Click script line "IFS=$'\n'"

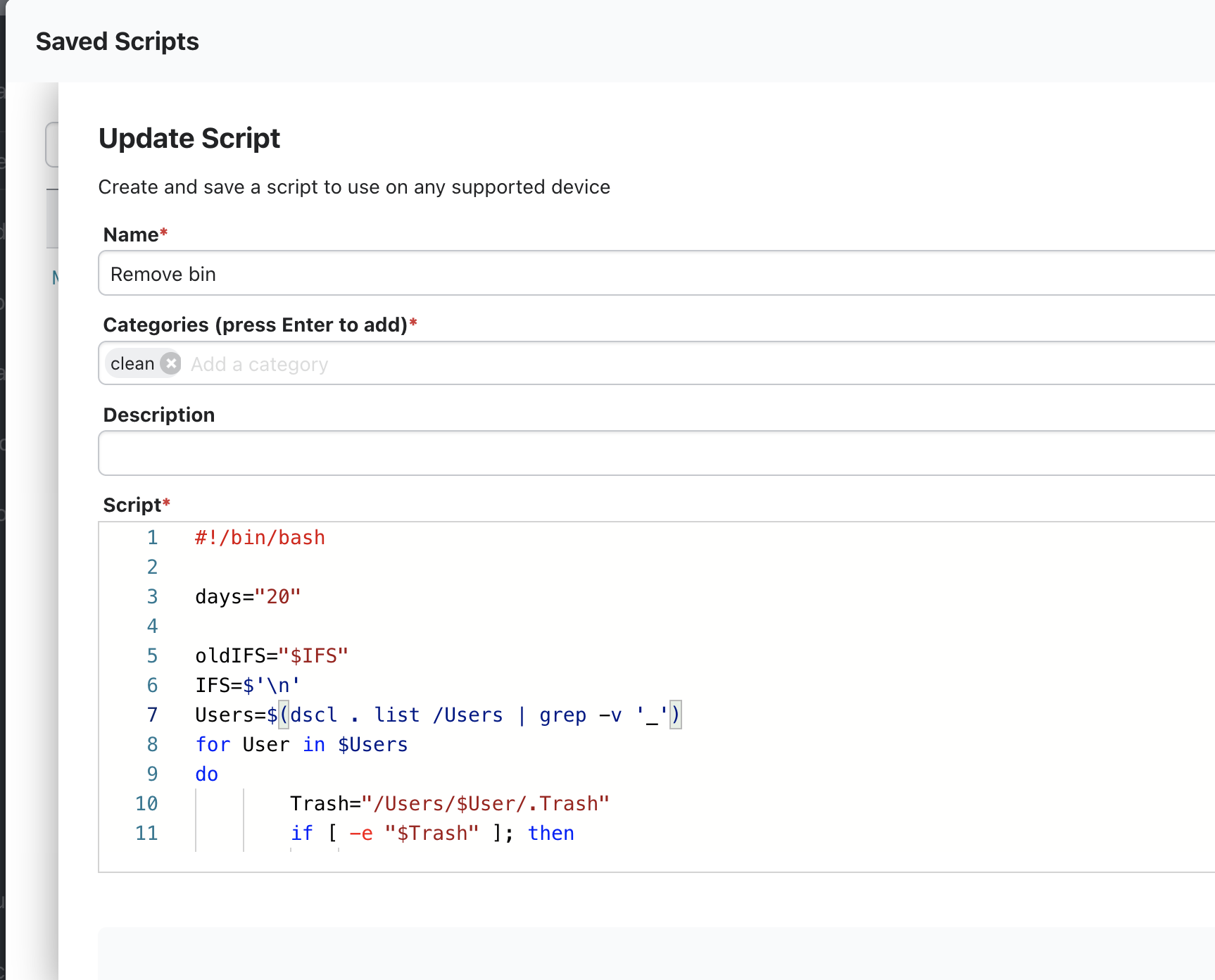coord(248,685)
